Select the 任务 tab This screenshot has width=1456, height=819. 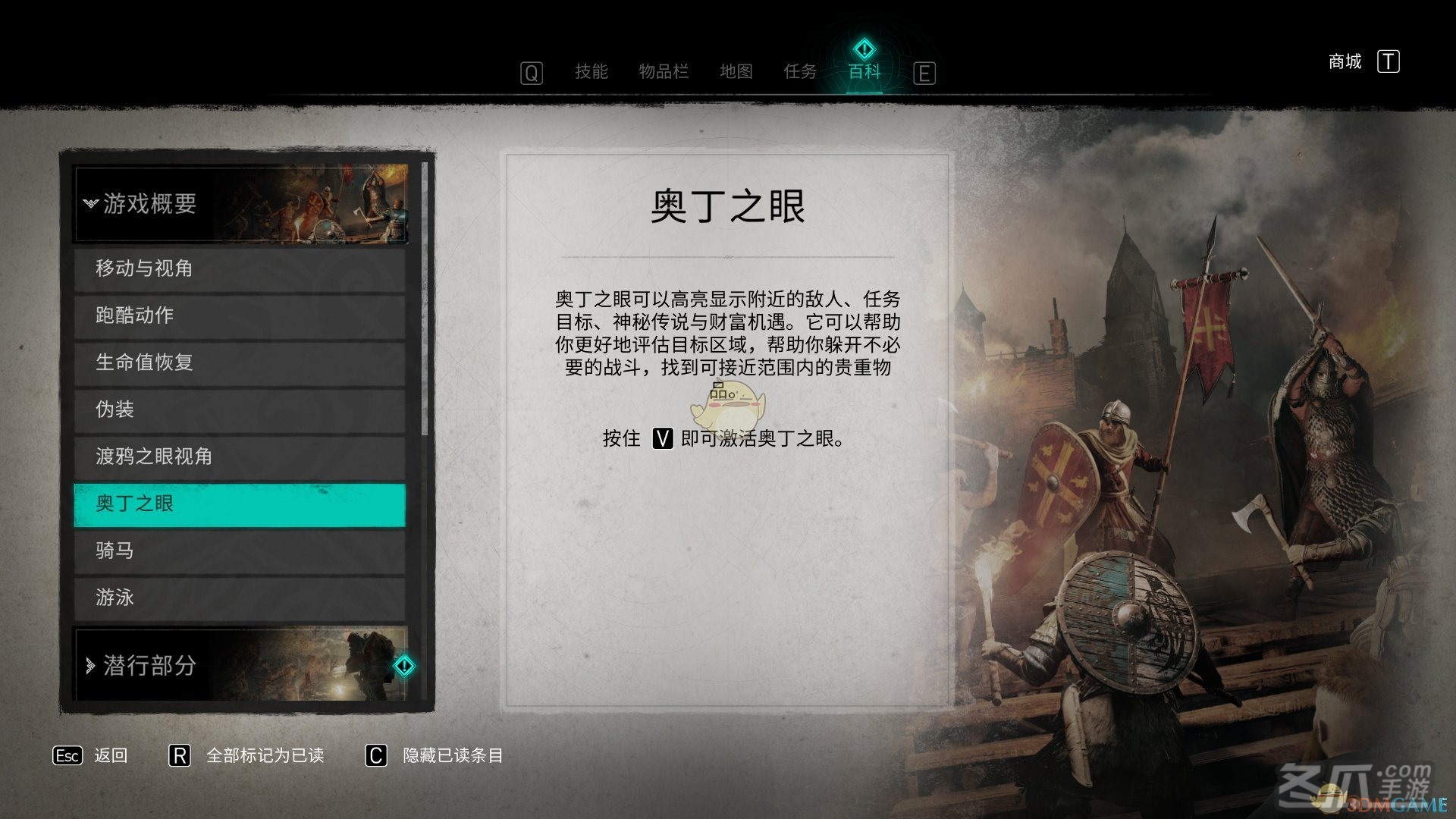(800, 71)
